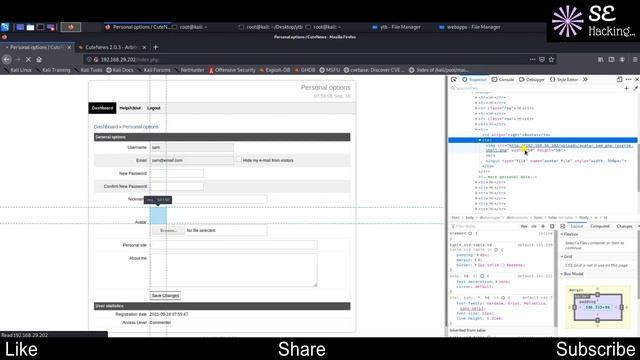Switch to ytb - File Manager taskbar window

point(396,27)
